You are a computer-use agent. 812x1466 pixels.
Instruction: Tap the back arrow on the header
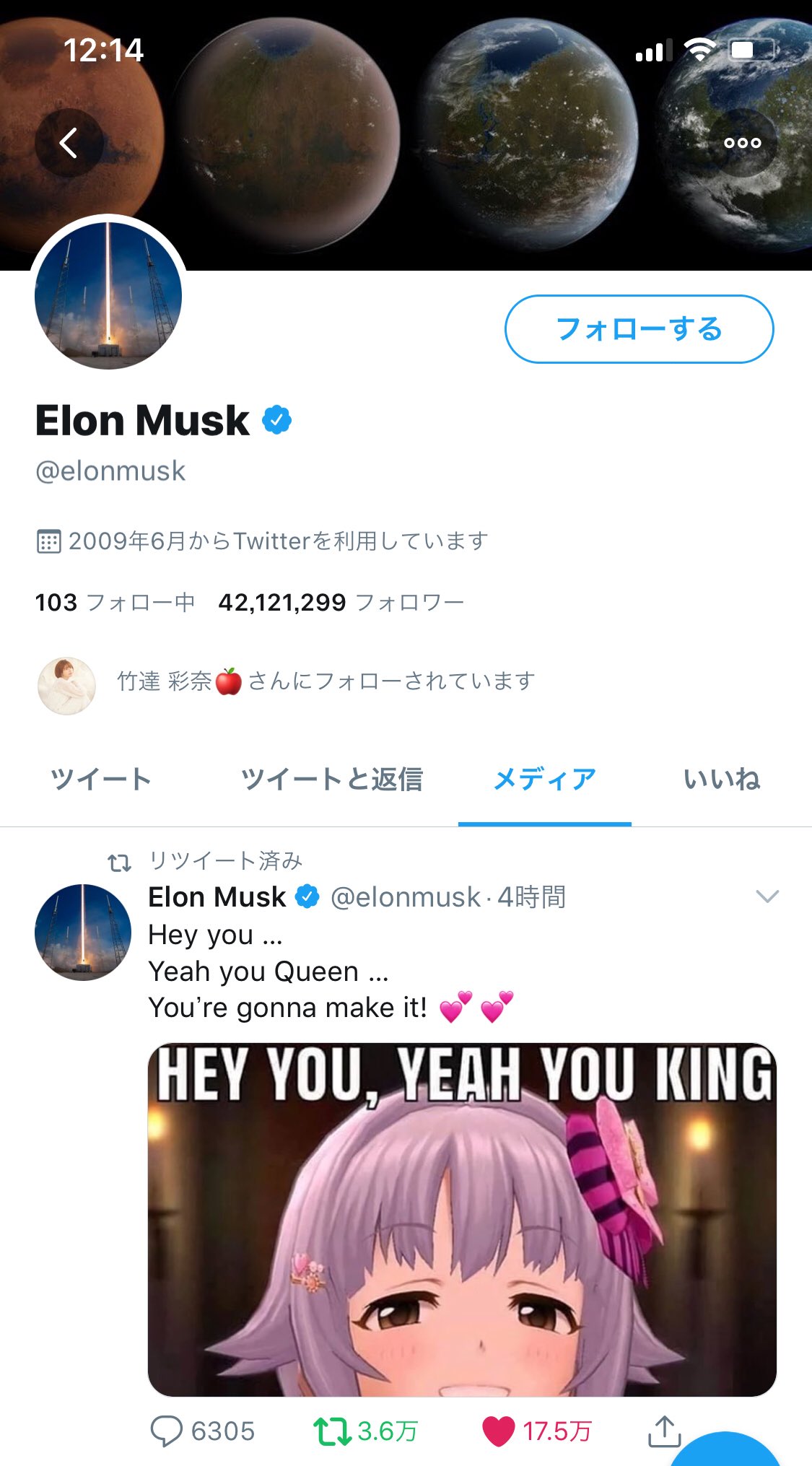pyautogui.click(x=69, y=143)
